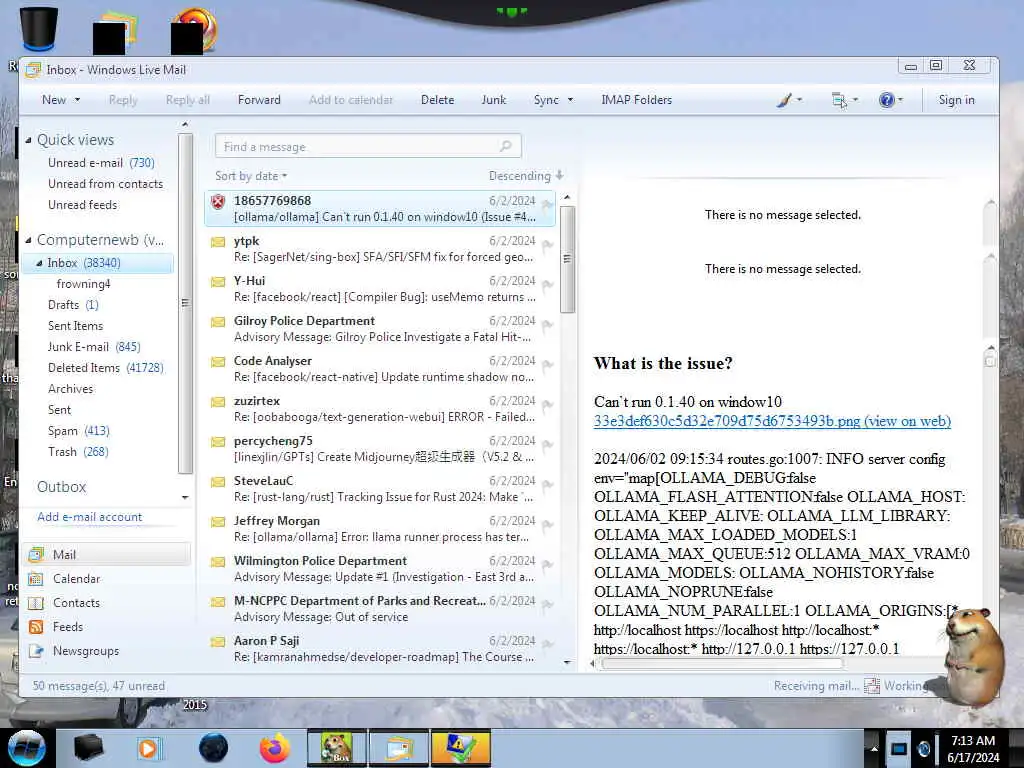The image size is (1024, 768).
Task: Open the Archives folder
Action: 71,389
